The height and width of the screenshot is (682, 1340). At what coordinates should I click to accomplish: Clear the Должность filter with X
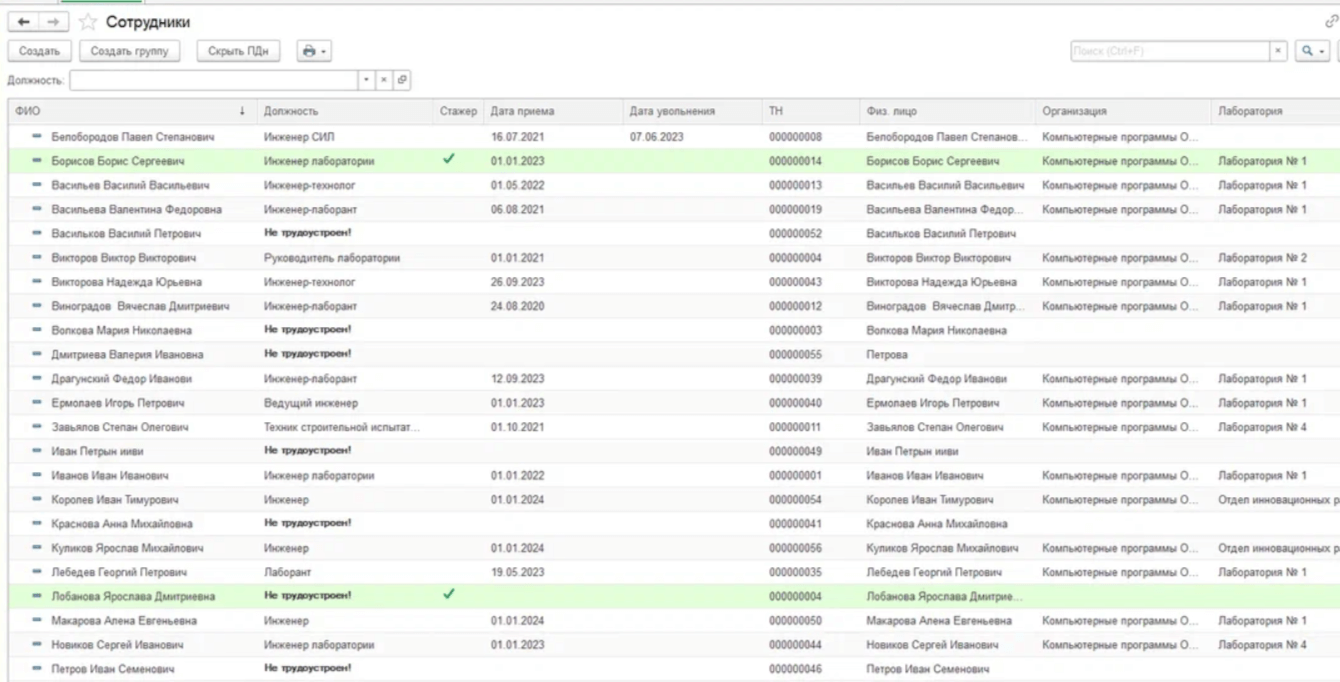[383, 80]
